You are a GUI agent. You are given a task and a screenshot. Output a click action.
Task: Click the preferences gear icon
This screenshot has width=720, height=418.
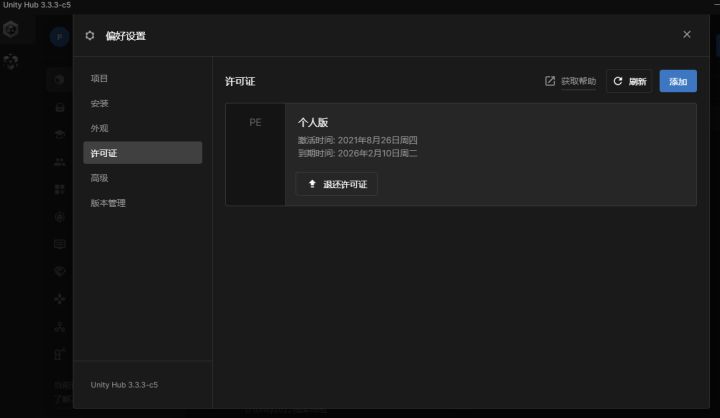pyautogui.click(x=90, y=36)
